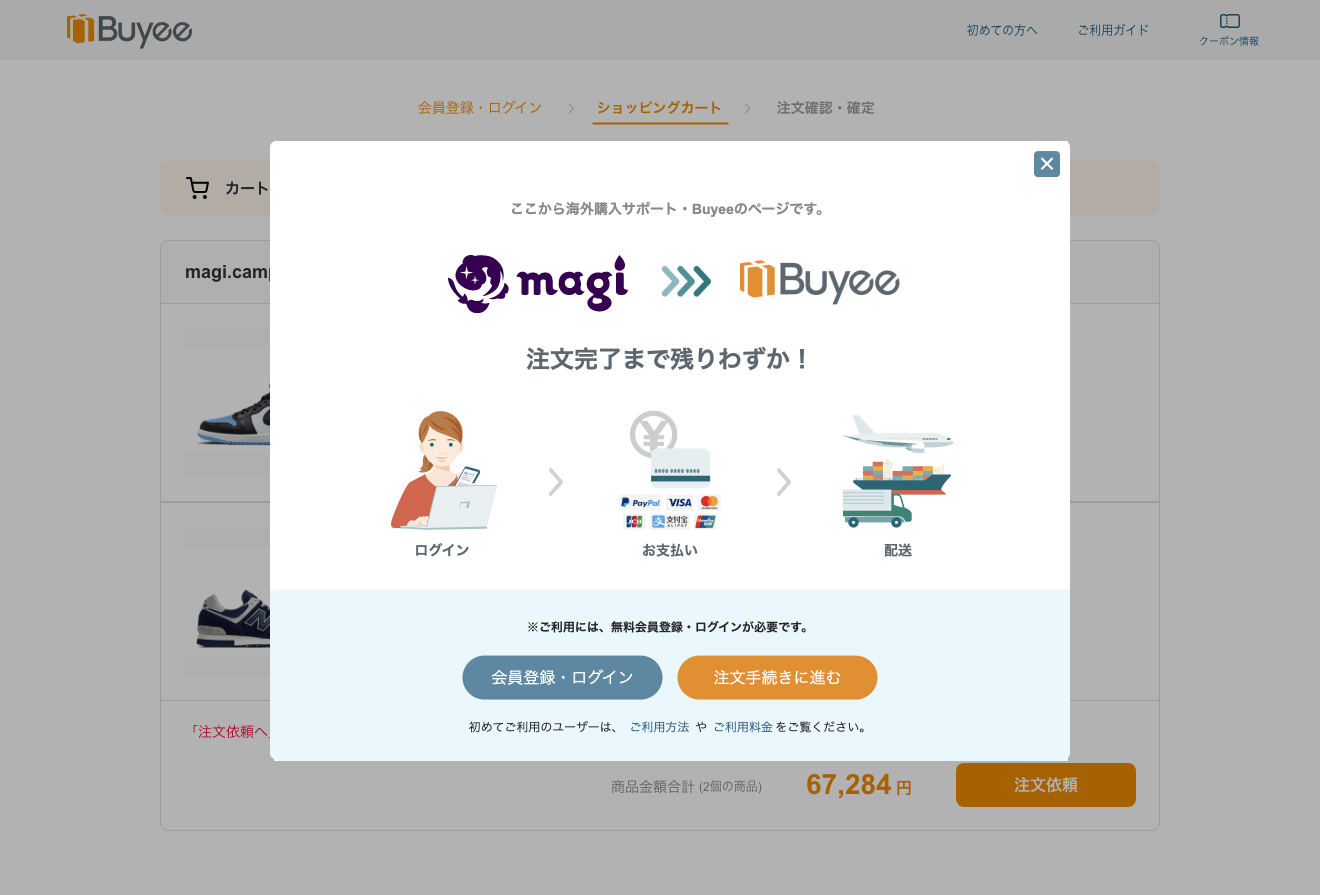
Task: Click the Mastercard payment logo
Action: click(x=709, y=502)
